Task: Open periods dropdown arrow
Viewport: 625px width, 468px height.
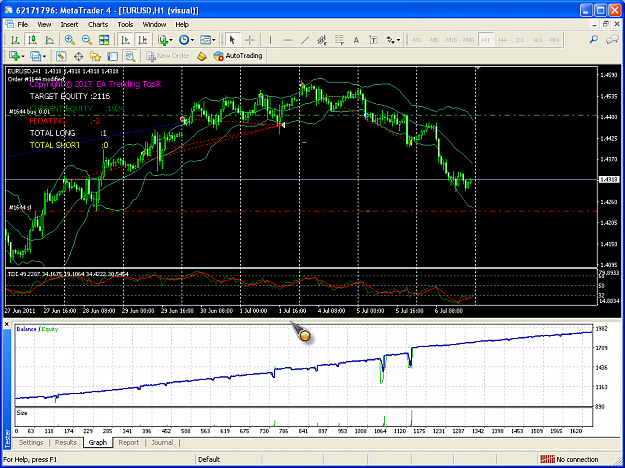Action: click(x=193, y=40)
